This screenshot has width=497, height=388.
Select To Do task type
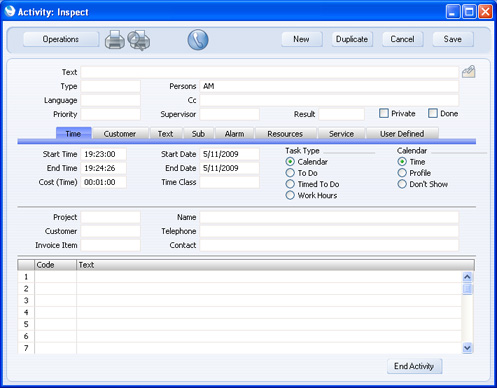290,173
